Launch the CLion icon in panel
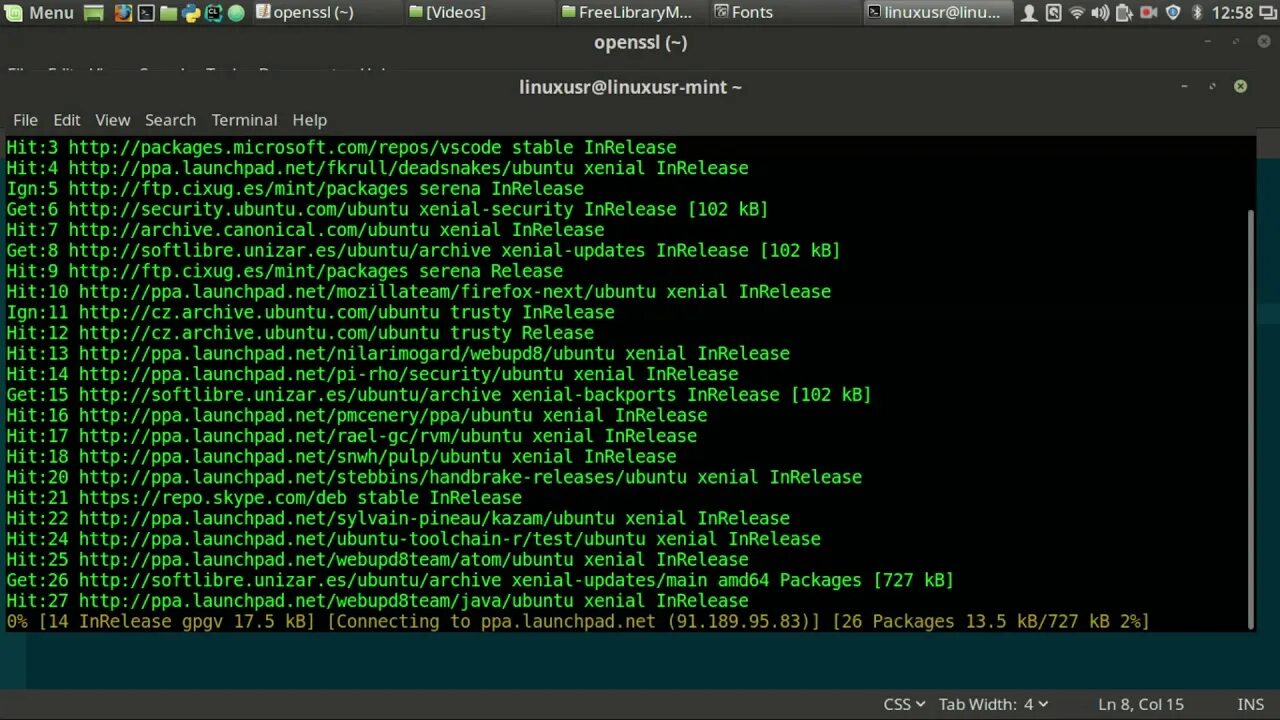Image resolution: width=1280 pixels, height=720 pixels. point(214,12)
